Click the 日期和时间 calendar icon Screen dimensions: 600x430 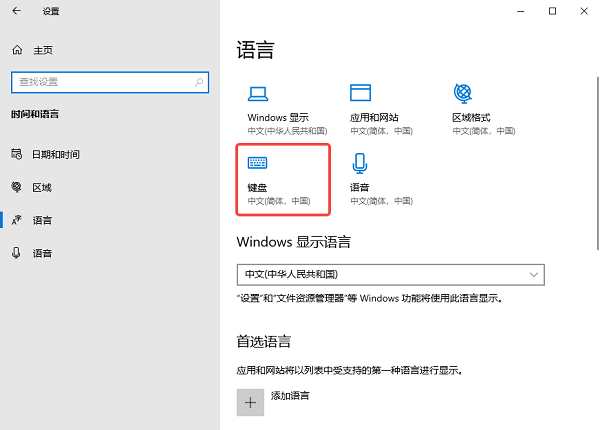coord(16,154)
